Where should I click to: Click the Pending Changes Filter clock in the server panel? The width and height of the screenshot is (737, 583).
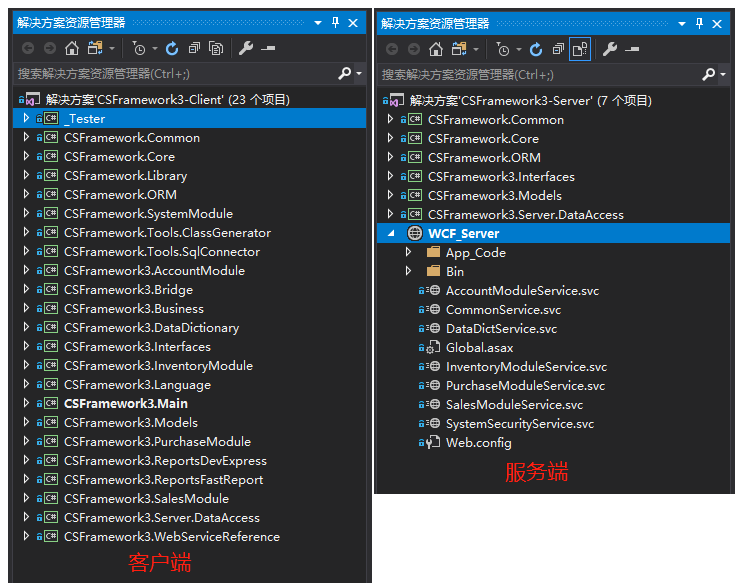pos(504,49)
